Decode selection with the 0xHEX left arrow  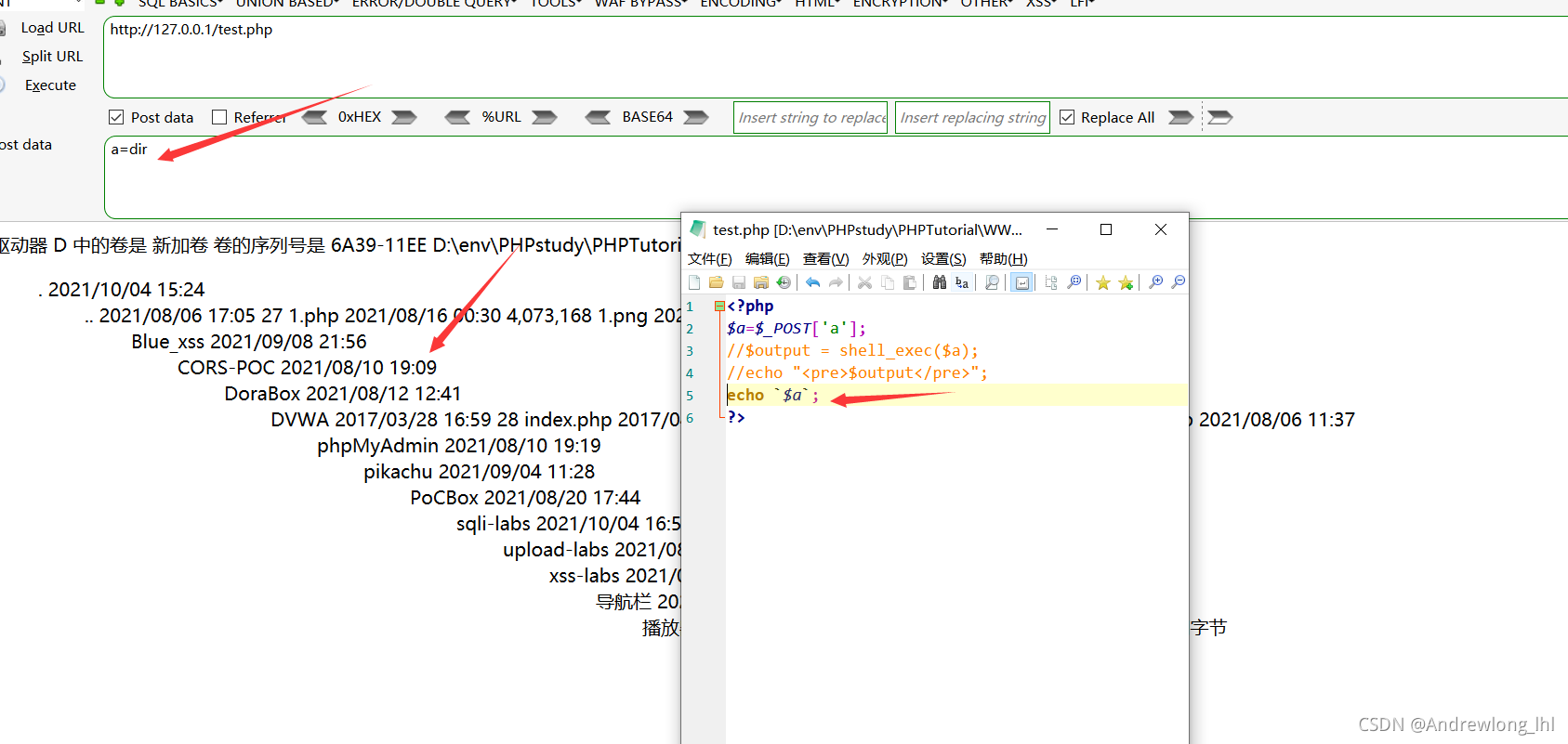pos(314,117)
